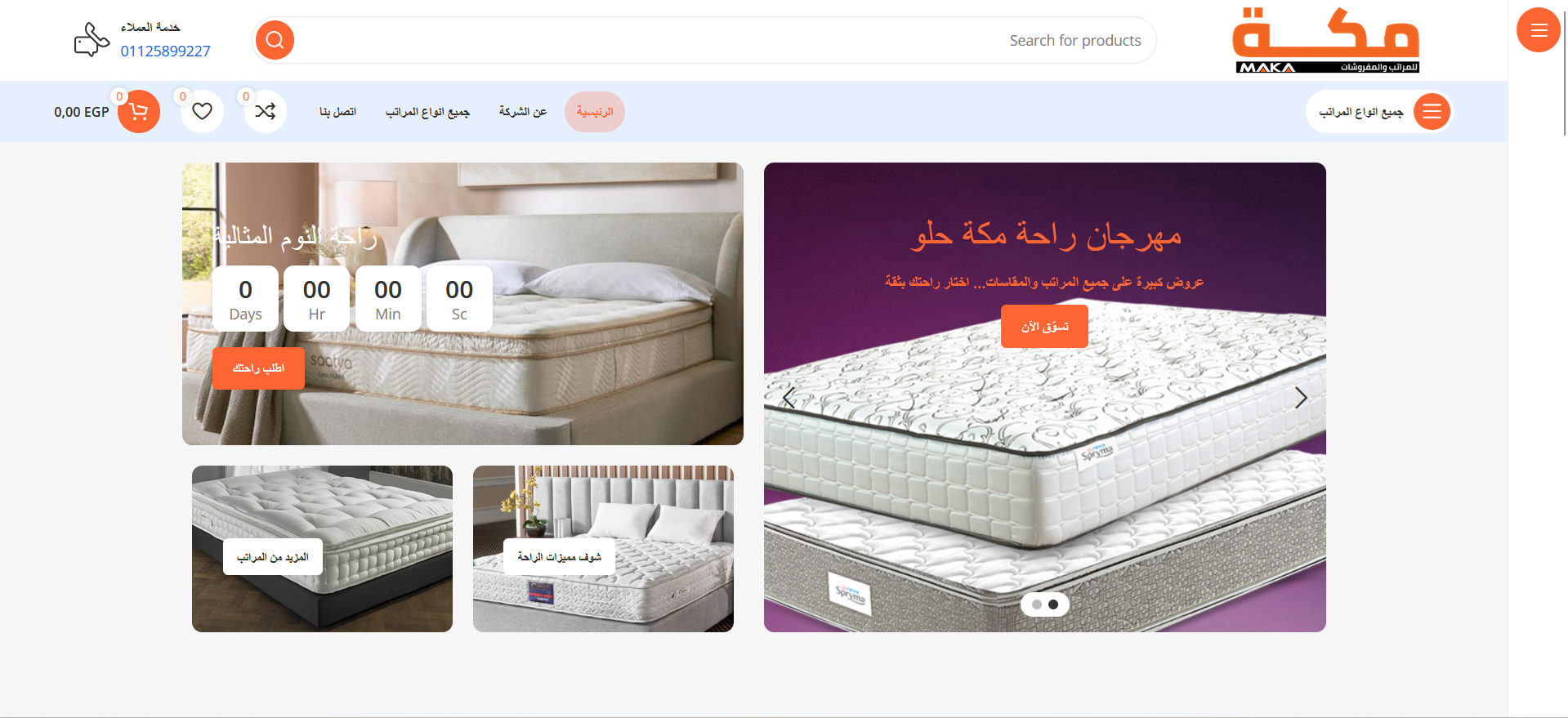The image size is (1568, 718).
Task: Open the top-right orange hamburger menu
Action: tap(1539, 30)
